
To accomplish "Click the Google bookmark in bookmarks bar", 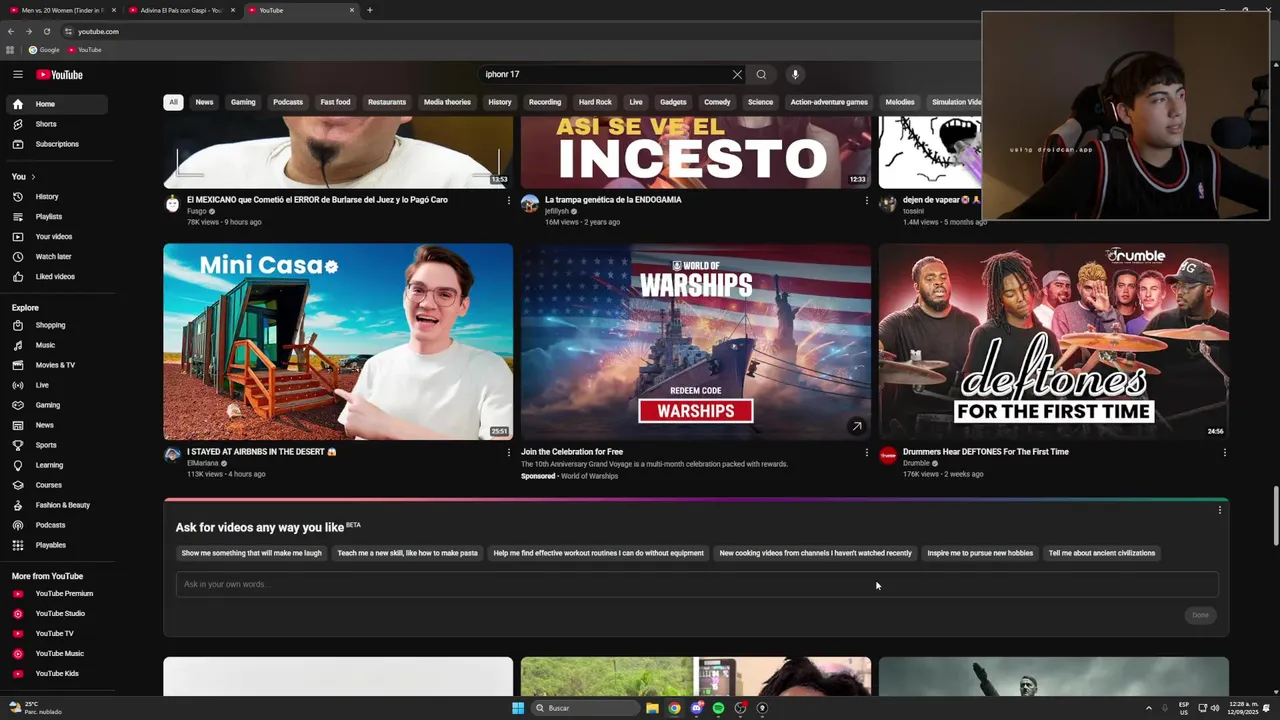I will pos(44,50).
